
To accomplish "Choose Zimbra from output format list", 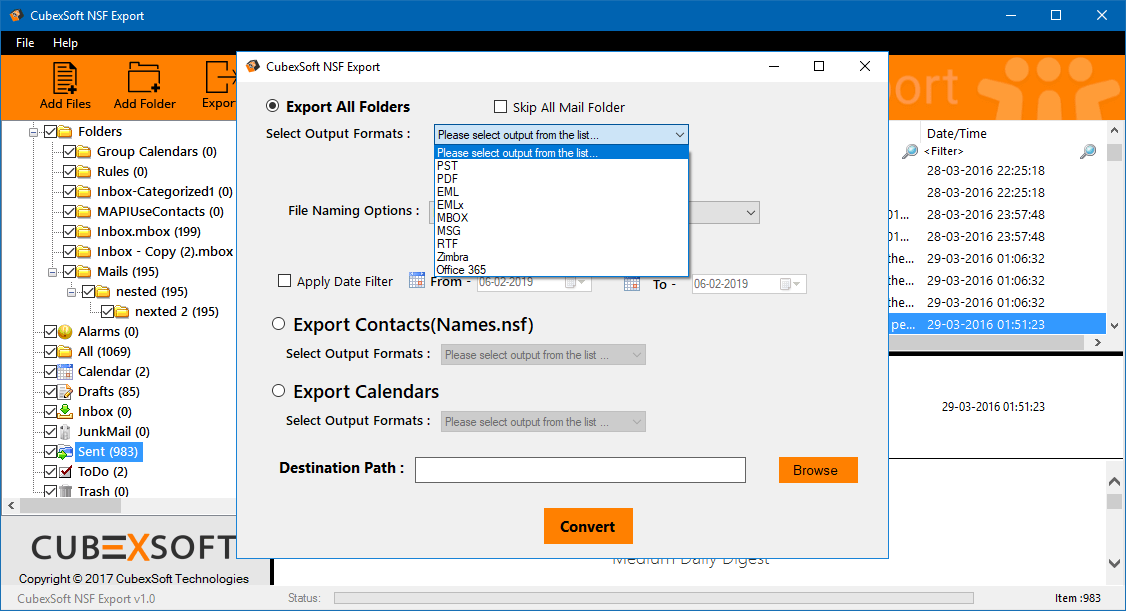I will [x=561, y=257].
